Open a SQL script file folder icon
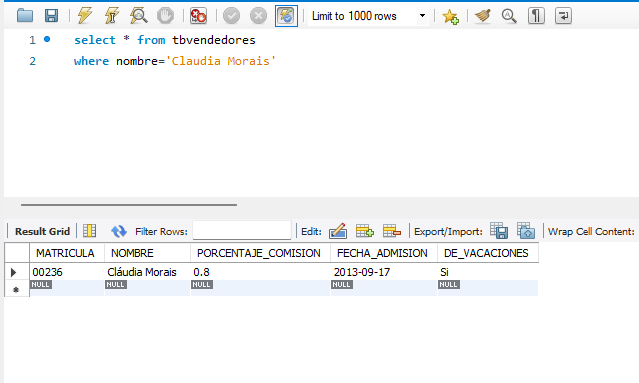The width and height of the screenshot is (639, 383). pos(25,16)
